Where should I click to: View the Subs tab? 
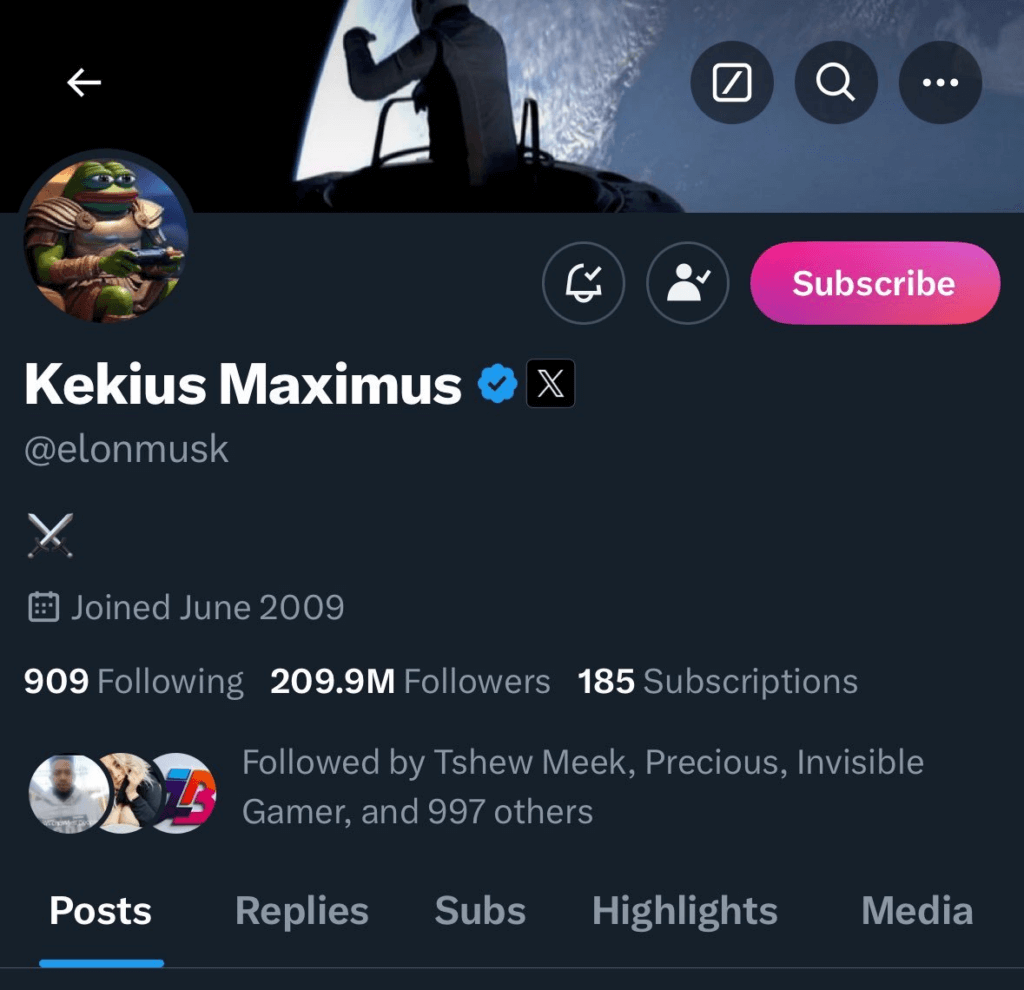tap(480, 910)
